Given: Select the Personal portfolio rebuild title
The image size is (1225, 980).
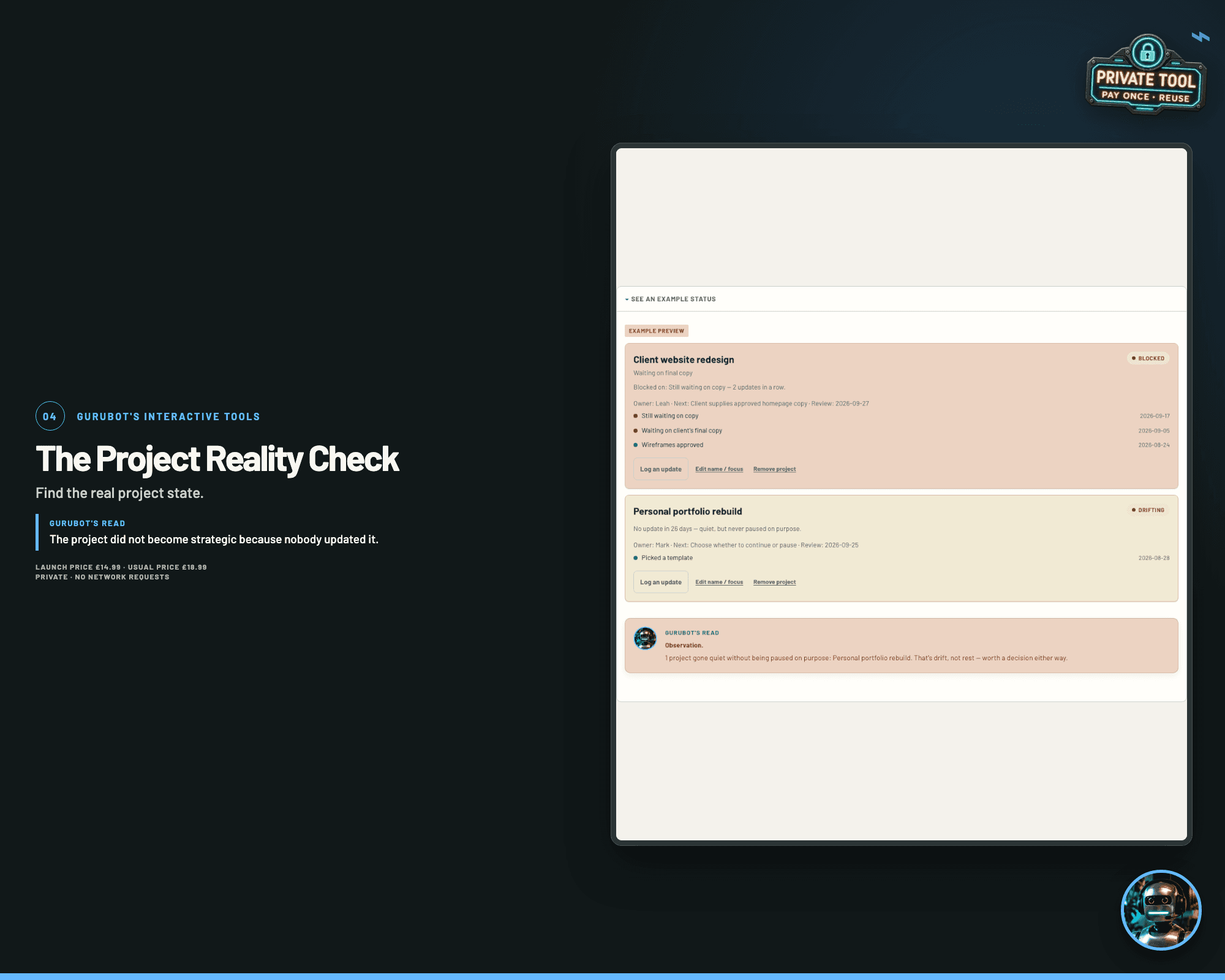Looking at the screenshot, I should point(687,511).
